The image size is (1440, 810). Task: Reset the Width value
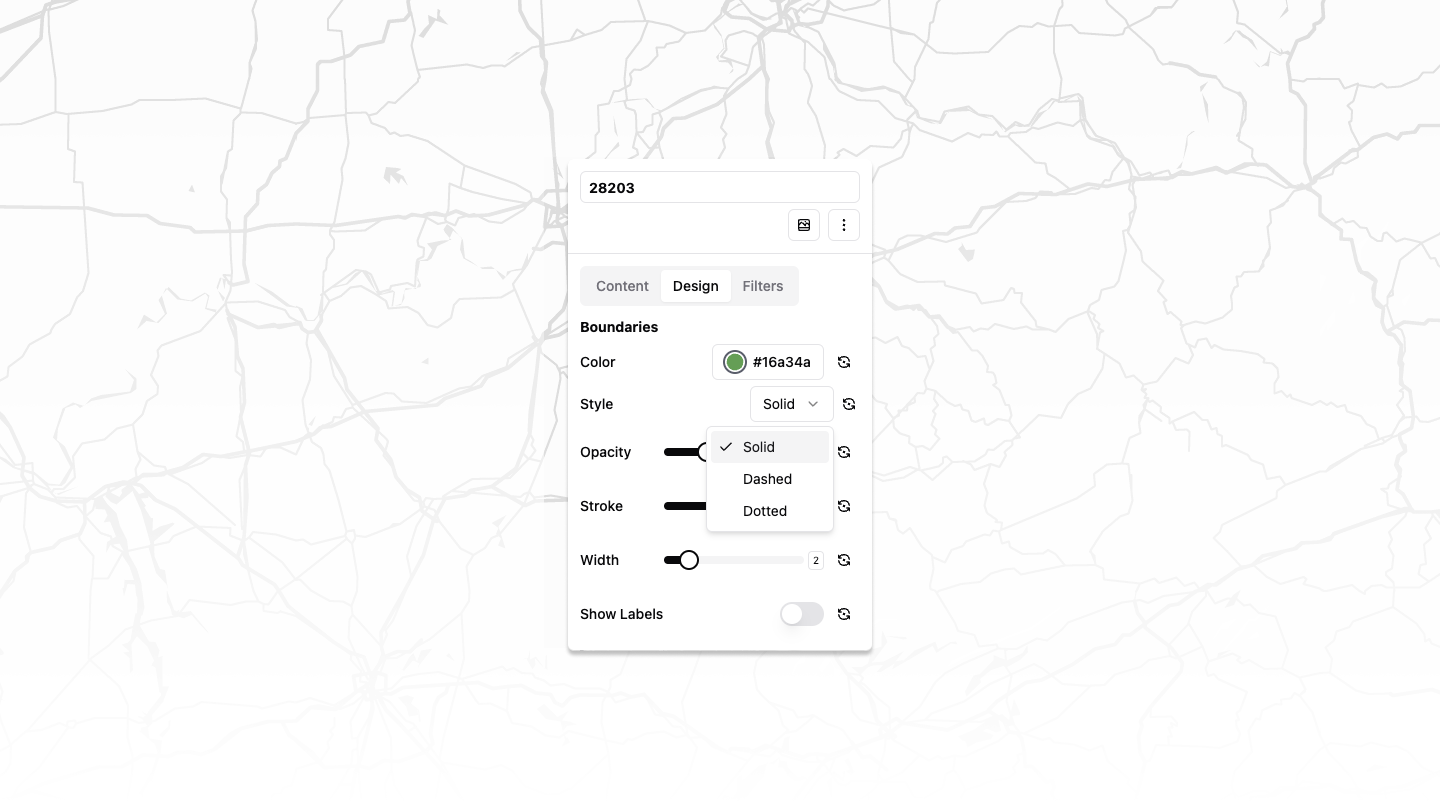(844, 560)
